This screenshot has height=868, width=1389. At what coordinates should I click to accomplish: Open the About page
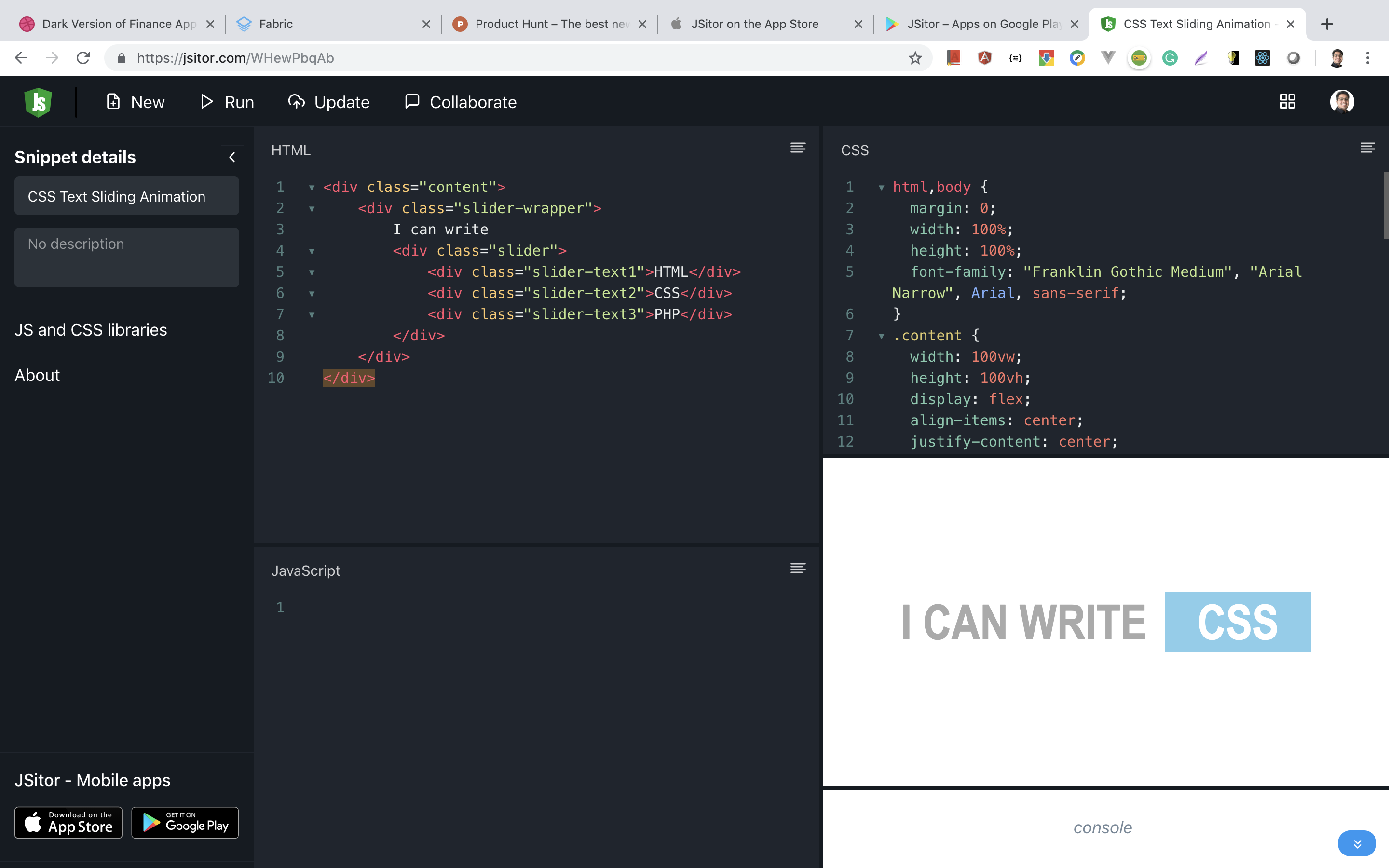pos(37,376)
